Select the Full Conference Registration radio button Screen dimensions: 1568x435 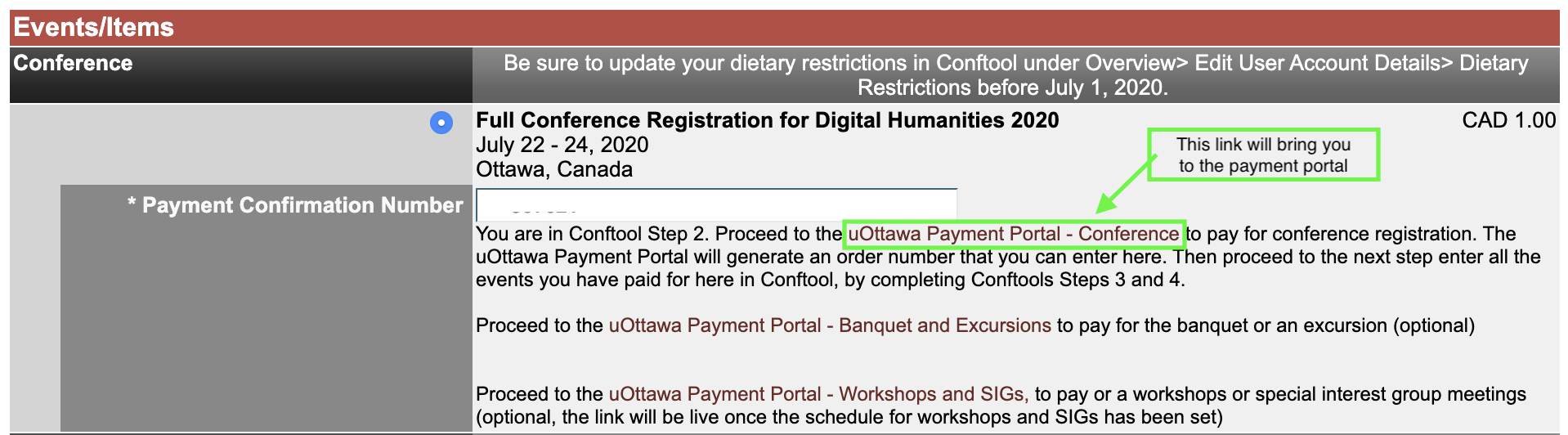pos(441,123)
